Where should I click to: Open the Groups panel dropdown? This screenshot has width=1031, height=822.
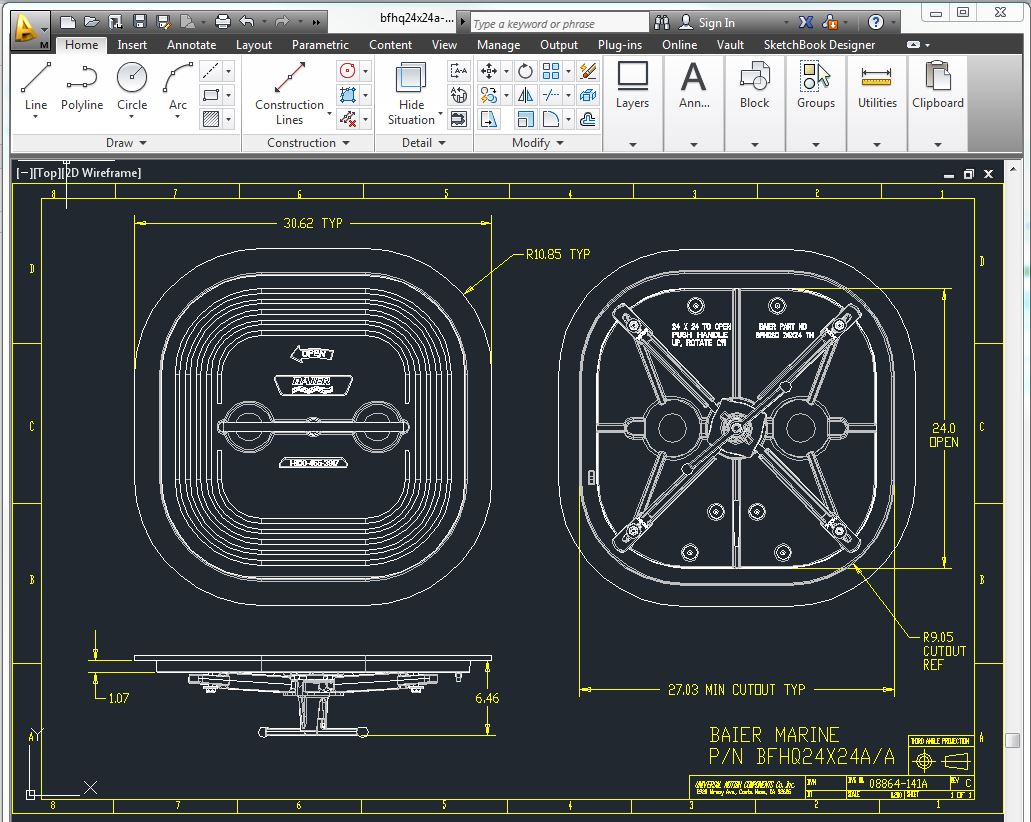click(815, 144)
